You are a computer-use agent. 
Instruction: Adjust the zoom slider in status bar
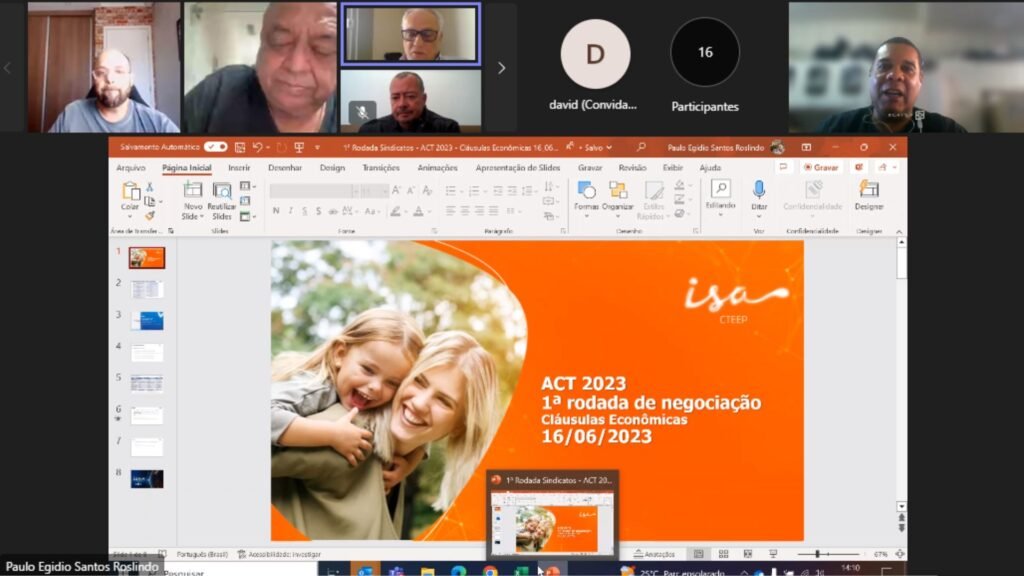click(818, 554)
